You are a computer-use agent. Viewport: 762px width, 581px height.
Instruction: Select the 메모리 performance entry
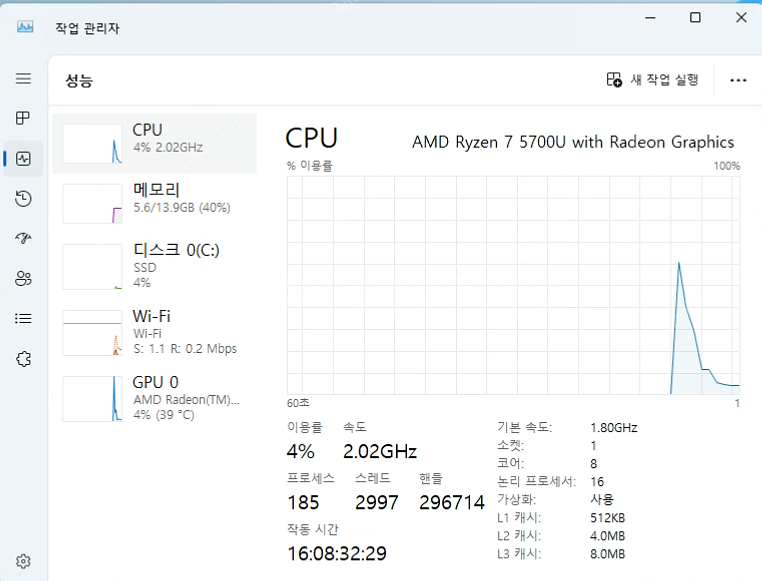[x=155, y=203]
